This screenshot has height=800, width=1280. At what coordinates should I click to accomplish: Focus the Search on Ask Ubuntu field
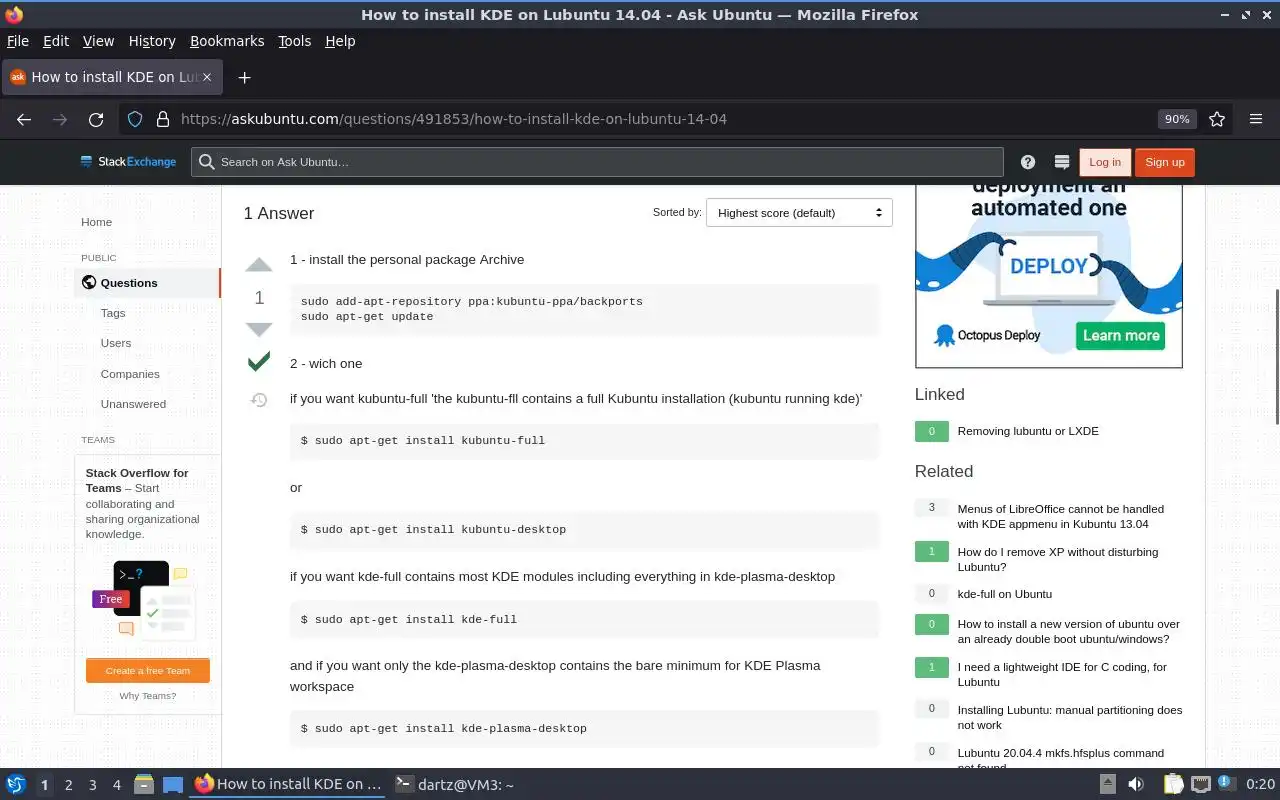[597, 162]
